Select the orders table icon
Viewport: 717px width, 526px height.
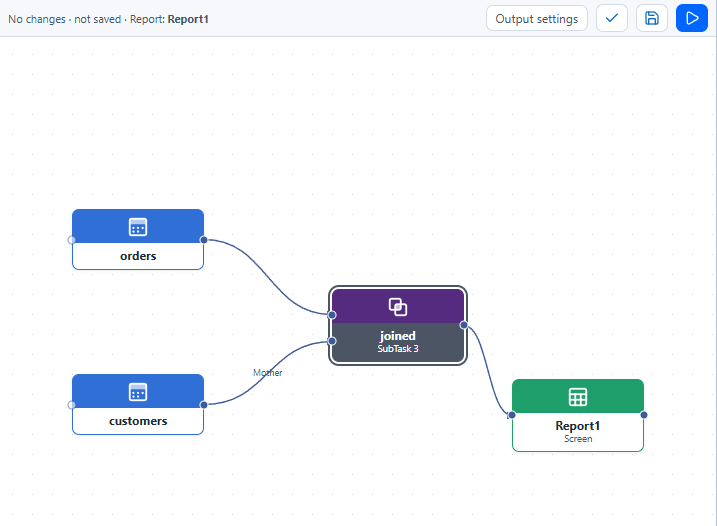pyautogui.click(x=138, y=227)
